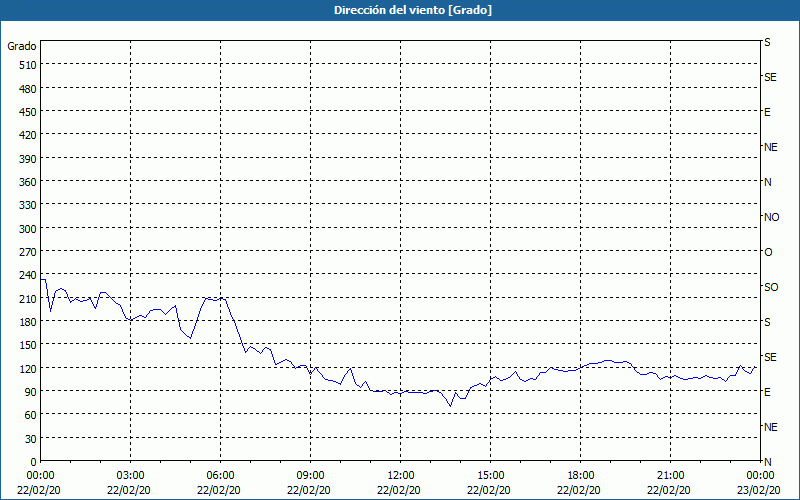Image resolution: width=800 pixels, height=500 pixels.
Task: Click the 210 y-axis value
Action: tap(28, 299)
